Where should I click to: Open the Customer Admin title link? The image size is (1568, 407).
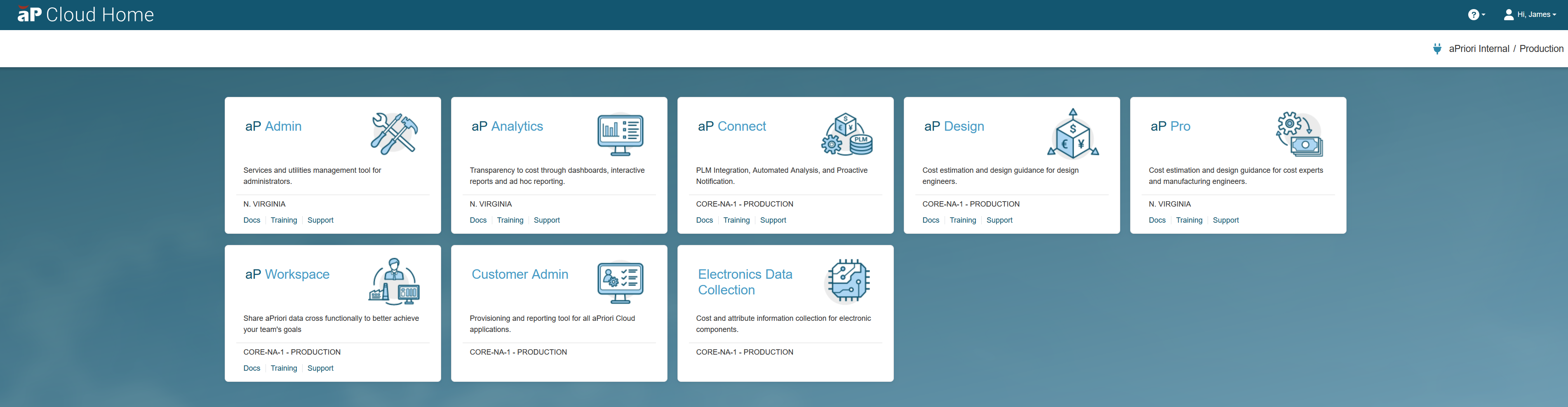tap(519, 274)
